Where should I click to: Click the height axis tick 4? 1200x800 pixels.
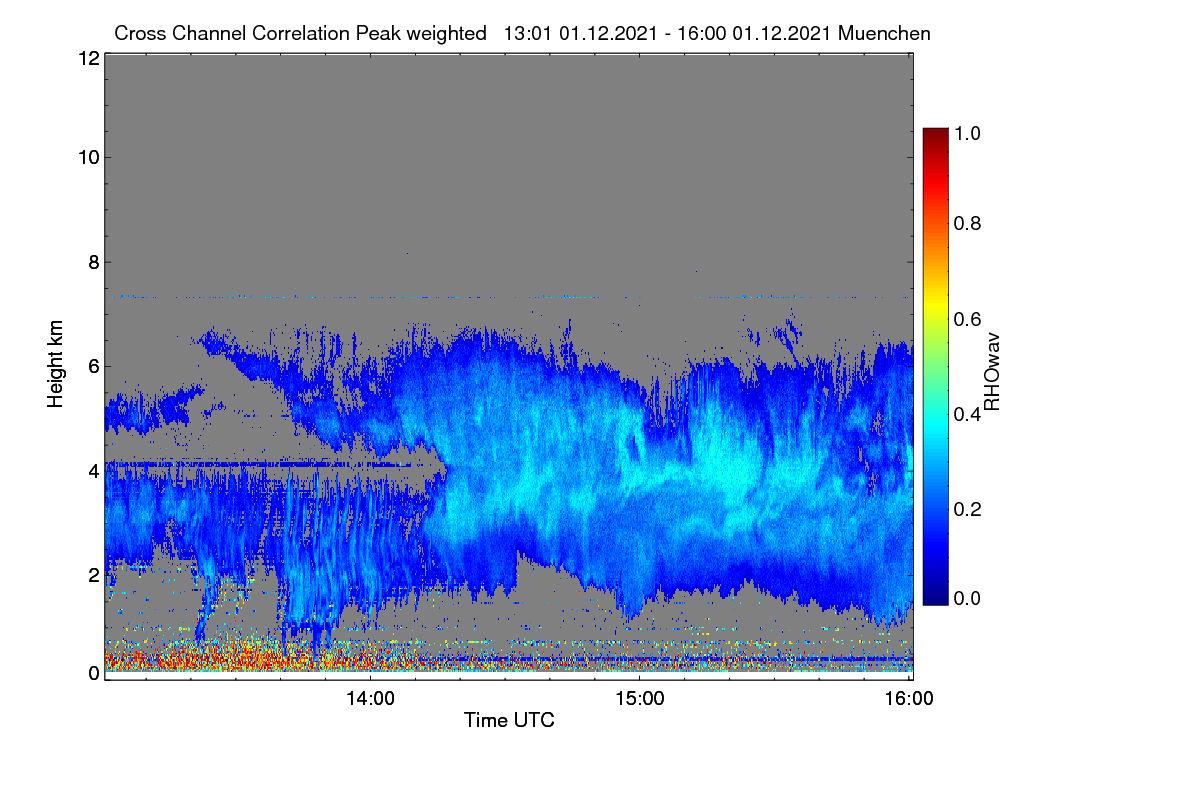click(94, 470)
